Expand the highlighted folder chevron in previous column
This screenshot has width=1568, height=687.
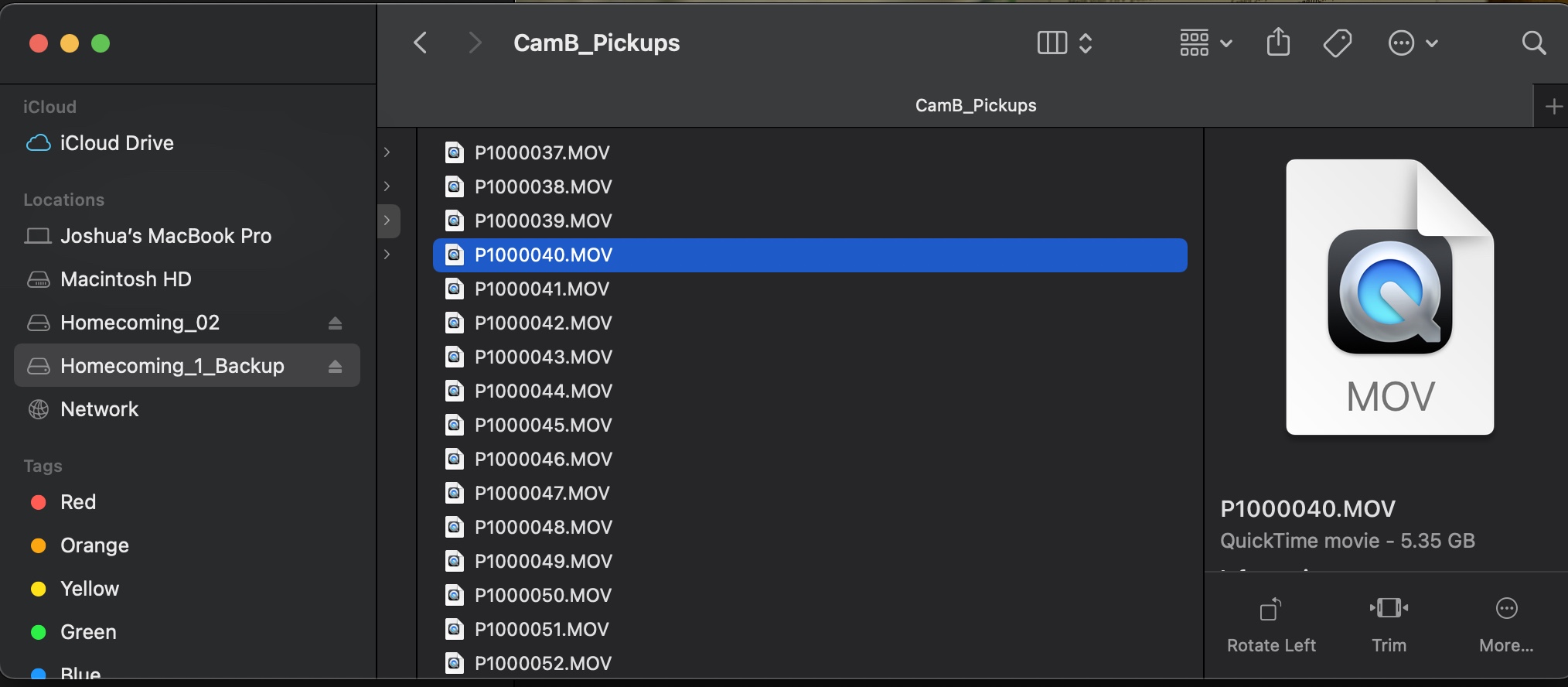coord(387,220)
